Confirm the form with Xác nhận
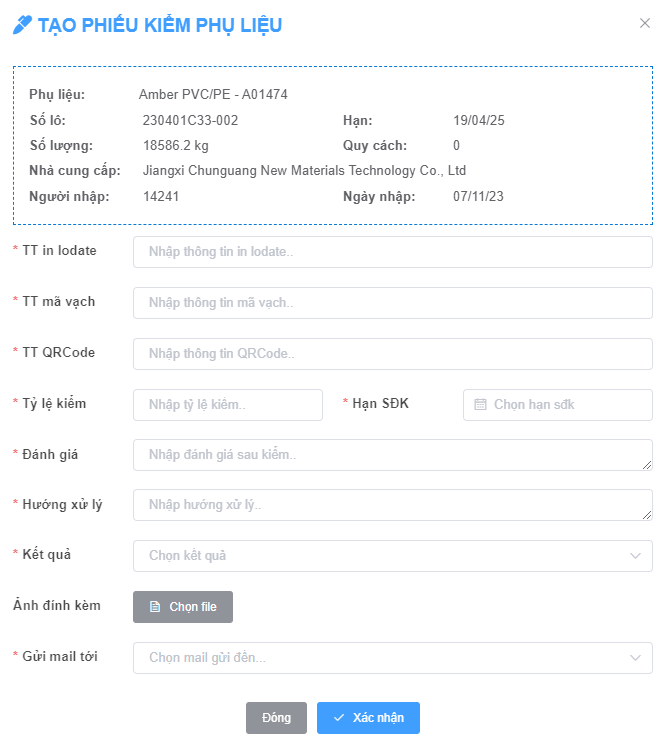Screen dimensions: 667x747 tap(368, 718)
